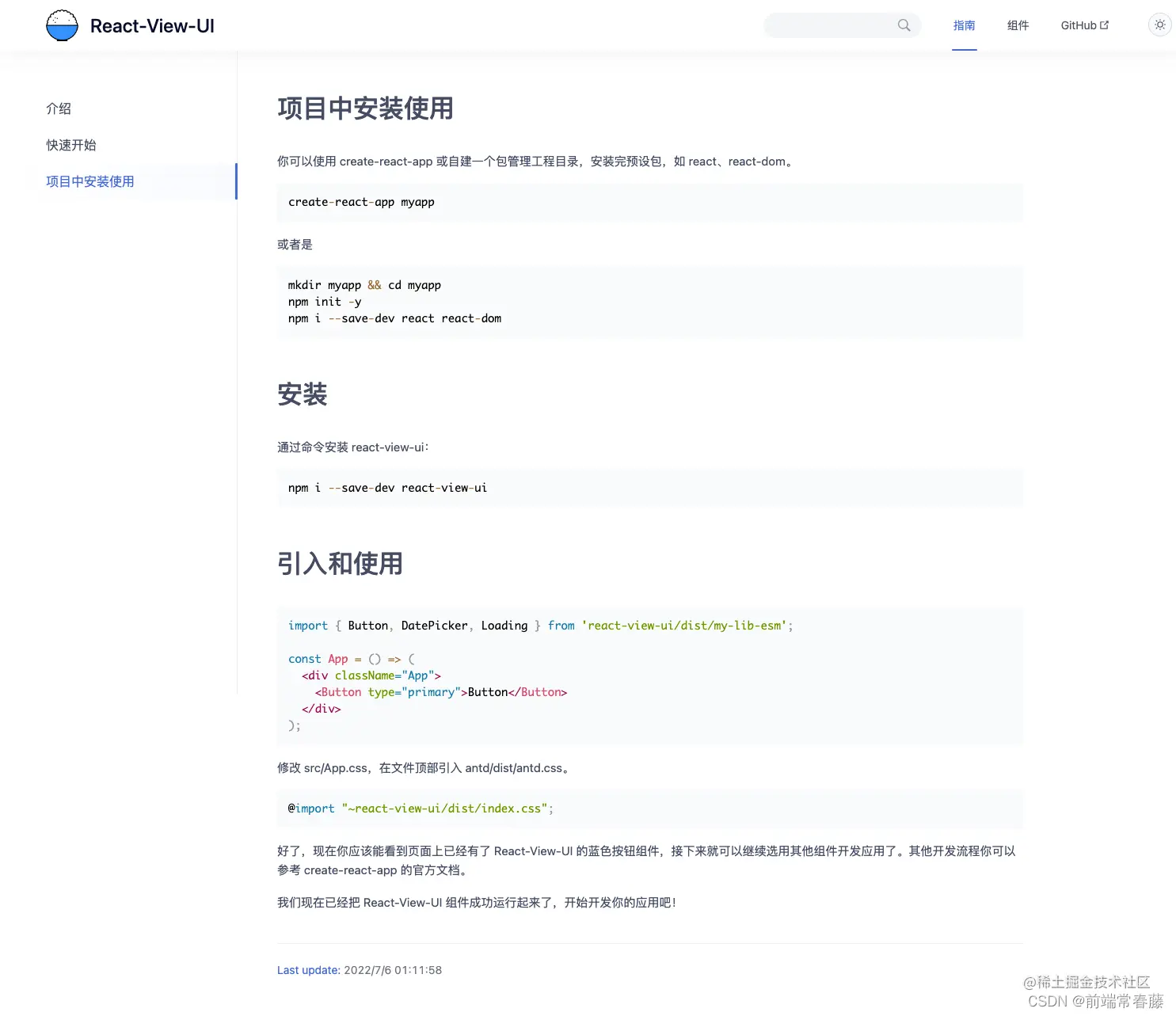This screenshot has width=1176, height=1016.
Task: Click the Last update timestamp text
Action: (x=360, y=970)
